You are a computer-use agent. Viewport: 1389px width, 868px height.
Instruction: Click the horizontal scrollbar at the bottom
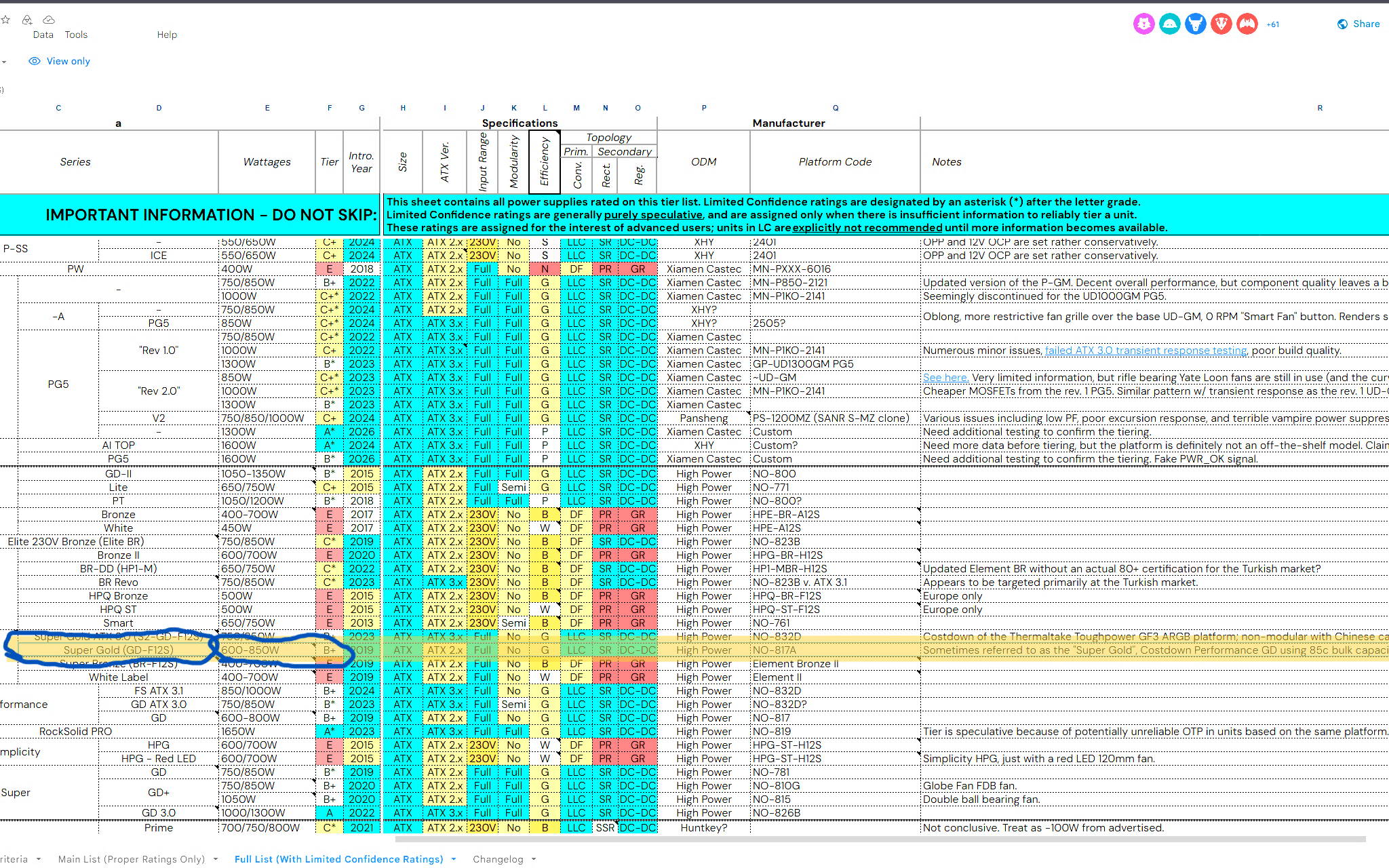(880, 840)
